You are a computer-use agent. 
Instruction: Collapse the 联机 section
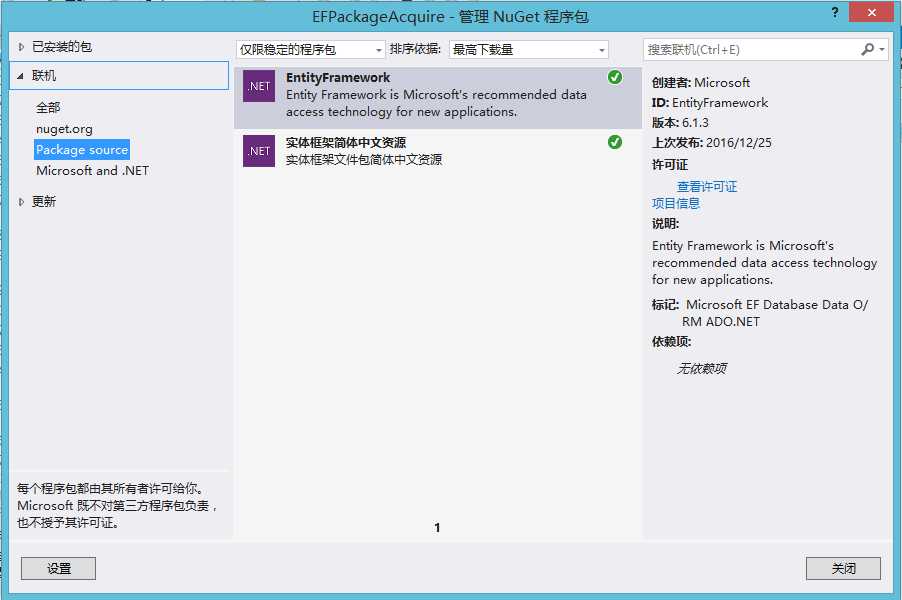20,76
